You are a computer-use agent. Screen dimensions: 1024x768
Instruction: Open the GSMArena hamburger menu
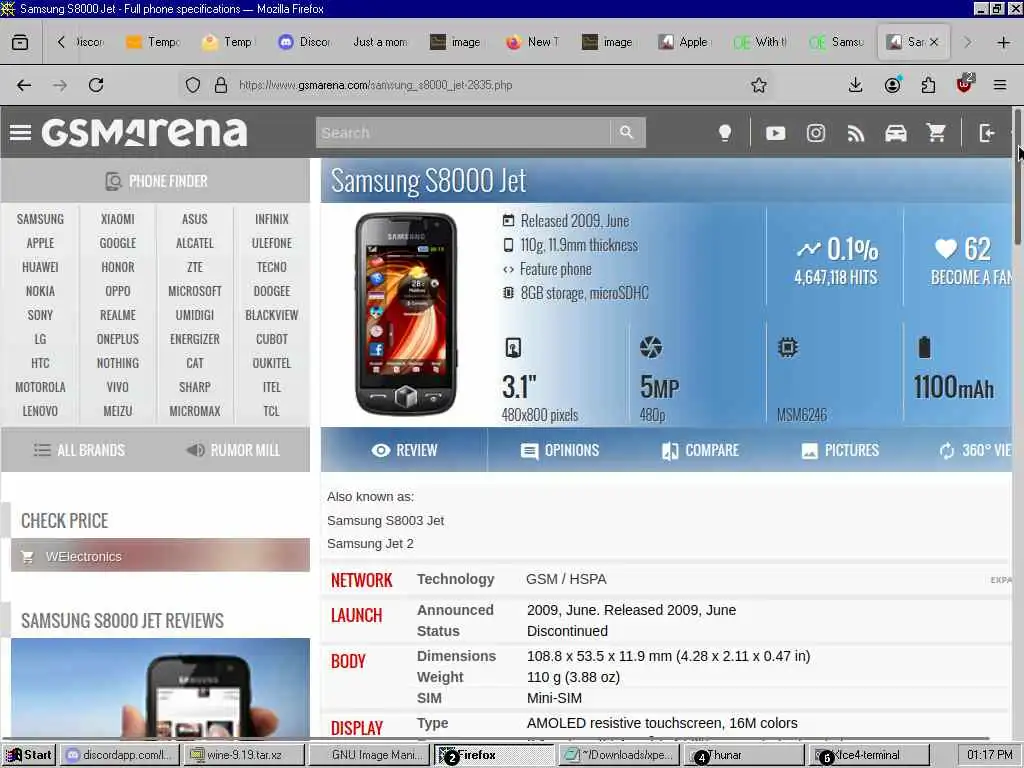(x=20, y=133)
